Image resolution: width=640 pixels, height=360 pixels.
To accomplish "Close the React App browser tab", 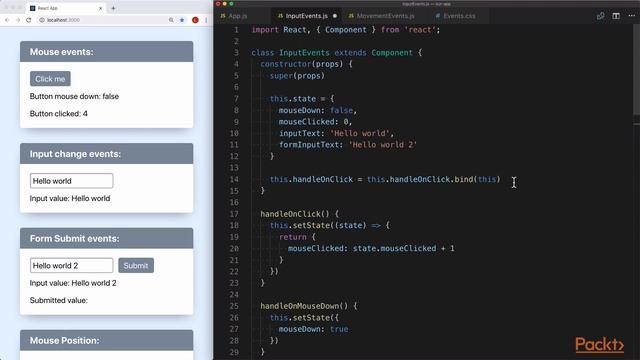I will pos(101,8).
